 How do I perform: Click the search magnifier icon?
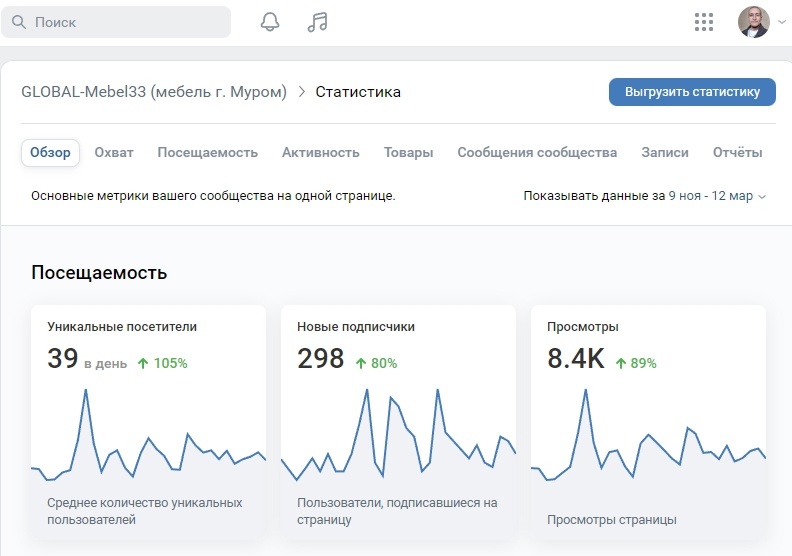[19, 22]
